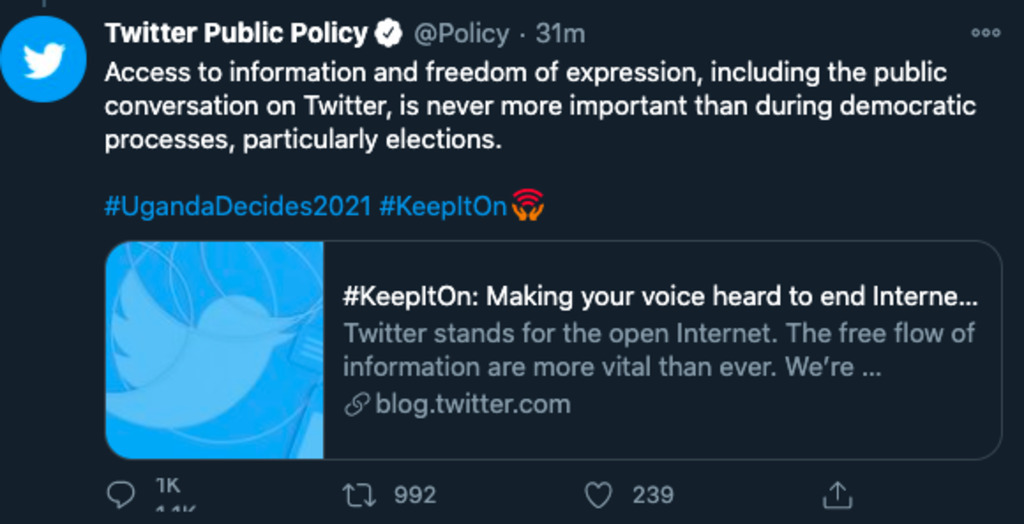This screenshot has height=524, width=1024.
Task: Open the tweet's more options menu
Action: (985, 33)
